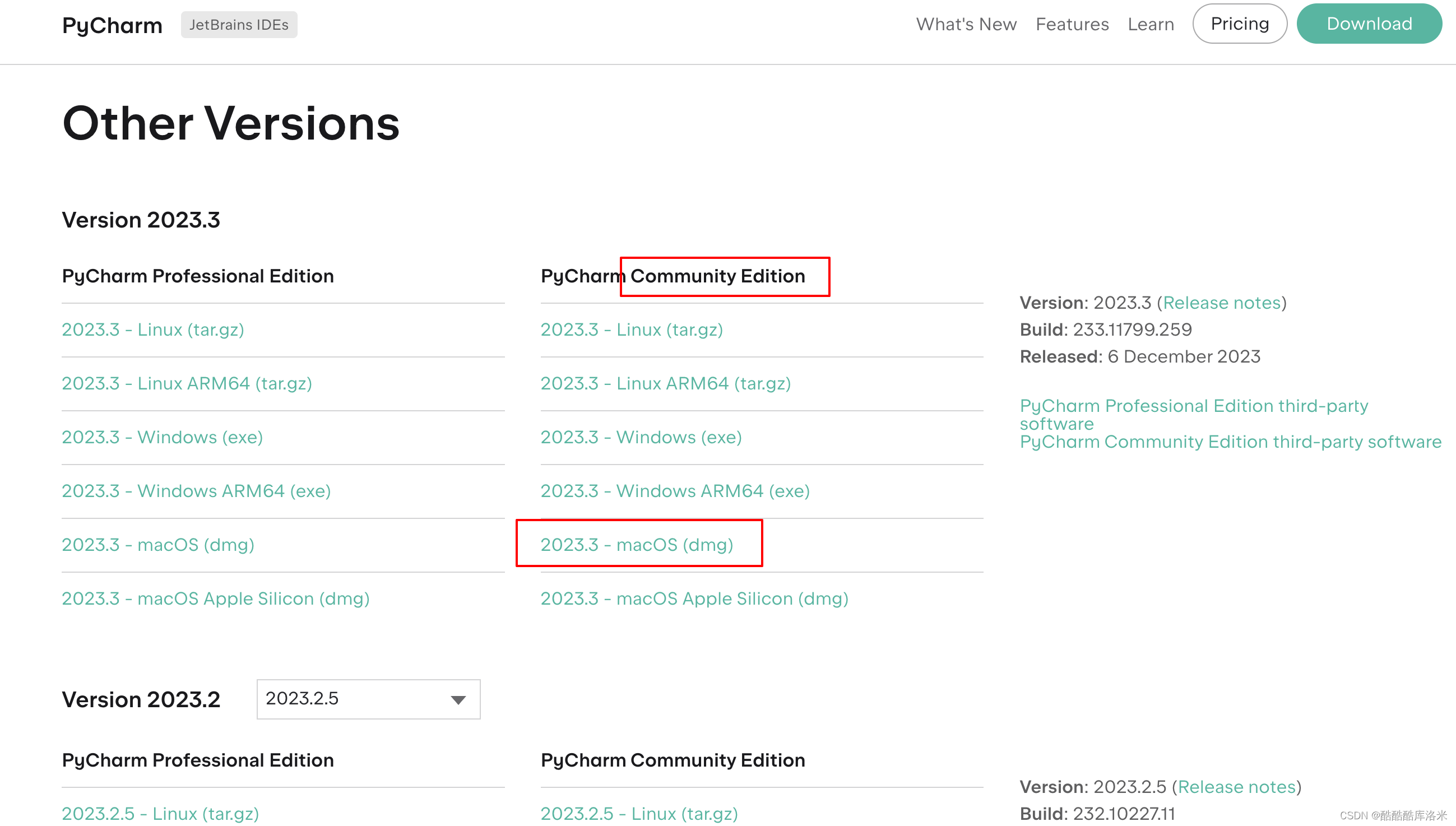Download Professional 2023.3 Linux ARM64 (tar.gz)

pyautogui.click(x=187, y=383)
